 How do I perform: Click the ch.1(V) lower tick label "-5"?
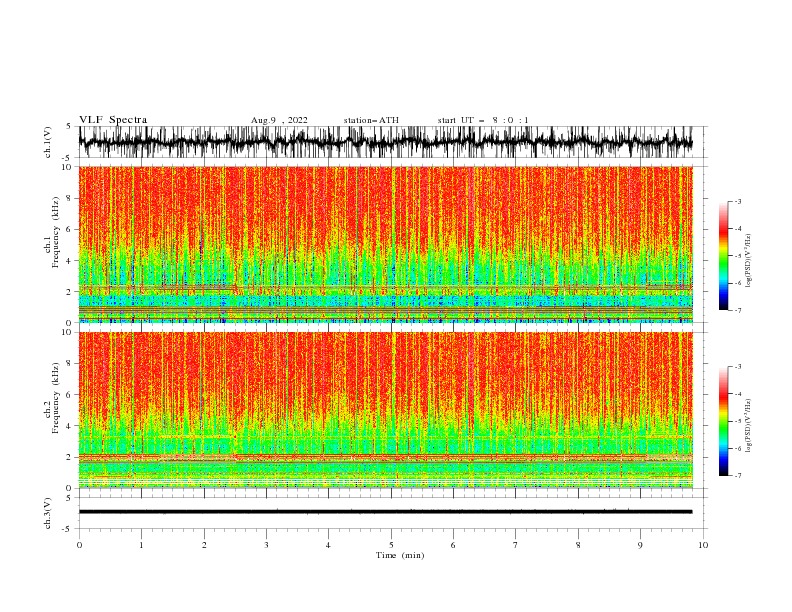tap(68, 158)
